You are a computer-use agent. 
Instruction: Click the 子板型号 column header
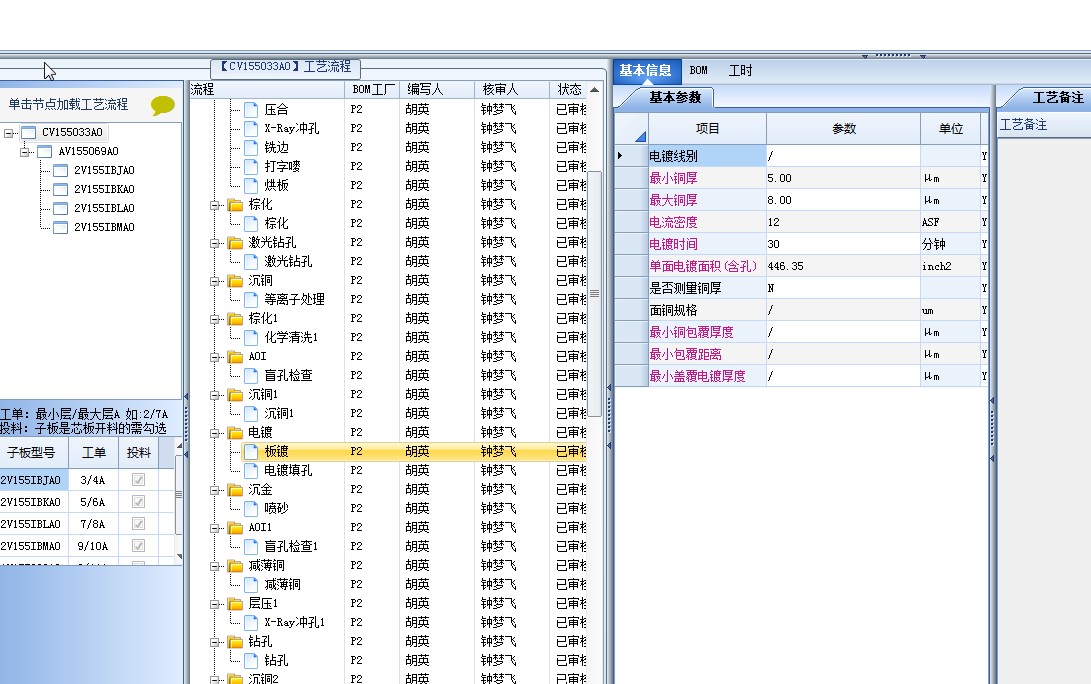(x=33, y=453)
